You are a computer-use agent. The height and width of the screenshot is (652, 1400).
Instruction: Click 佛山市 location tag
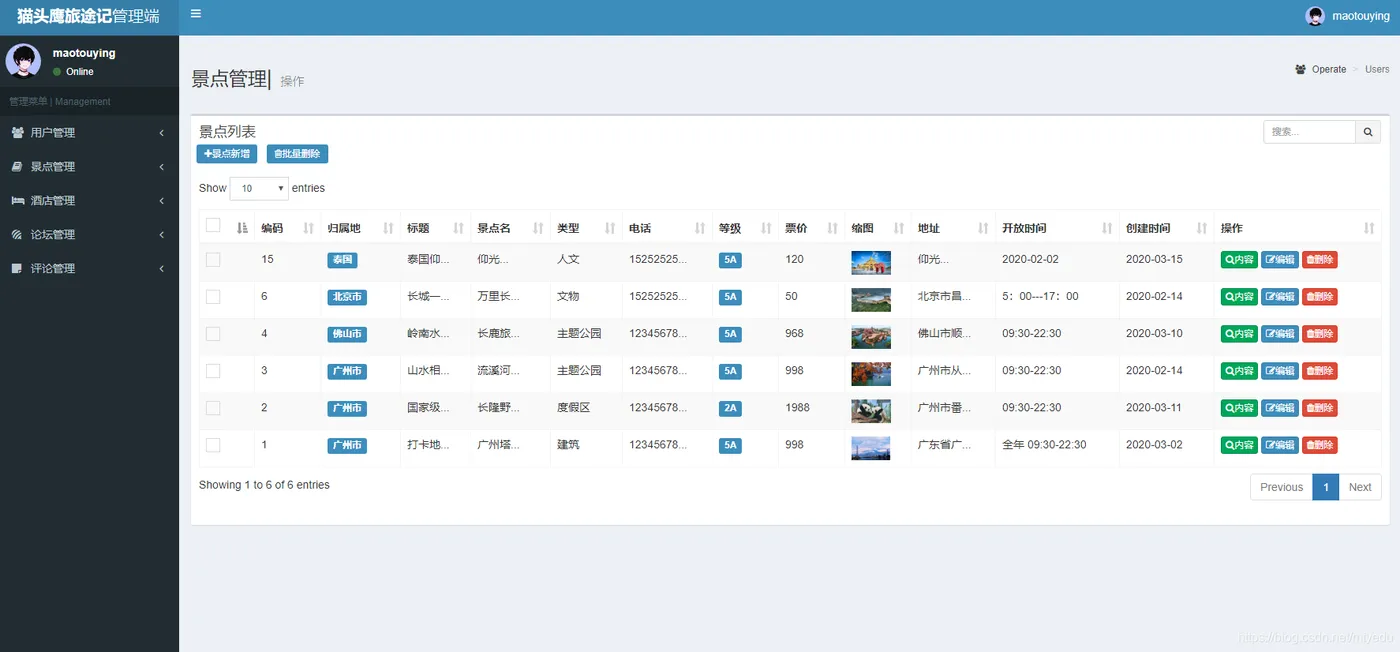pos(347,334)
